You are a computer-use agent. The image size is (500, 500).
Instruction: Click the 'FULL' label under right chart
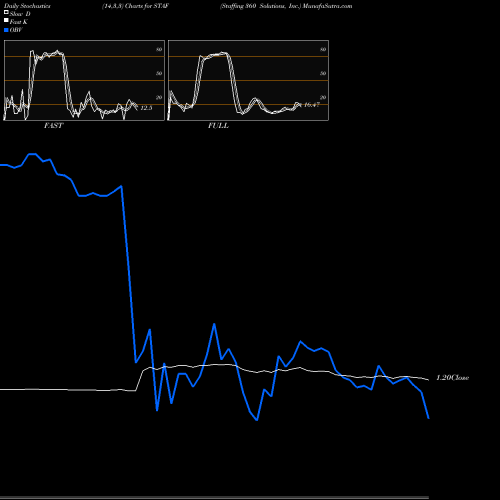pos(218,126)
